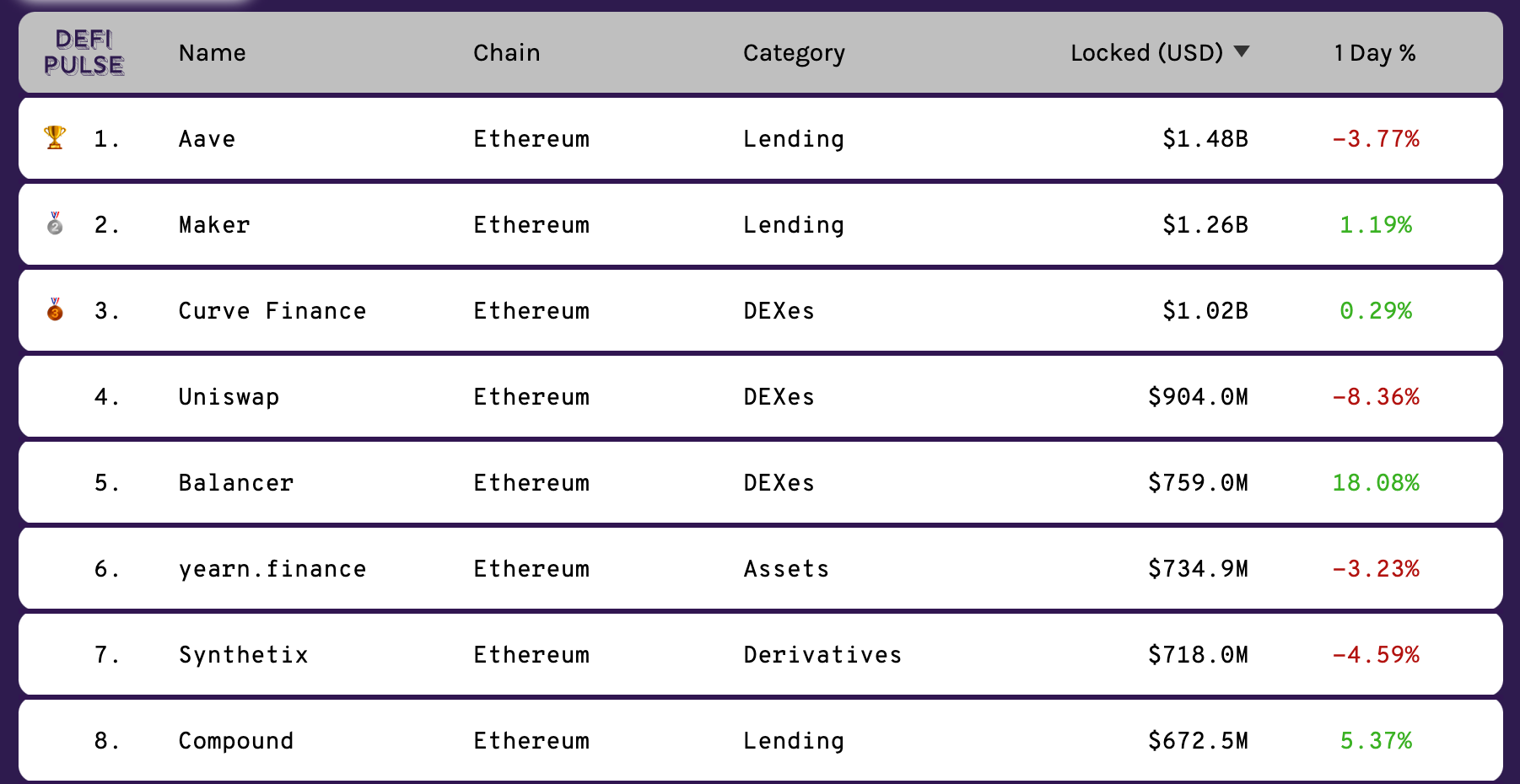Image resolution: width=1520 pixels, height=784 pixels.
Task: Sort by the Category column header
Action: point(794,54)
